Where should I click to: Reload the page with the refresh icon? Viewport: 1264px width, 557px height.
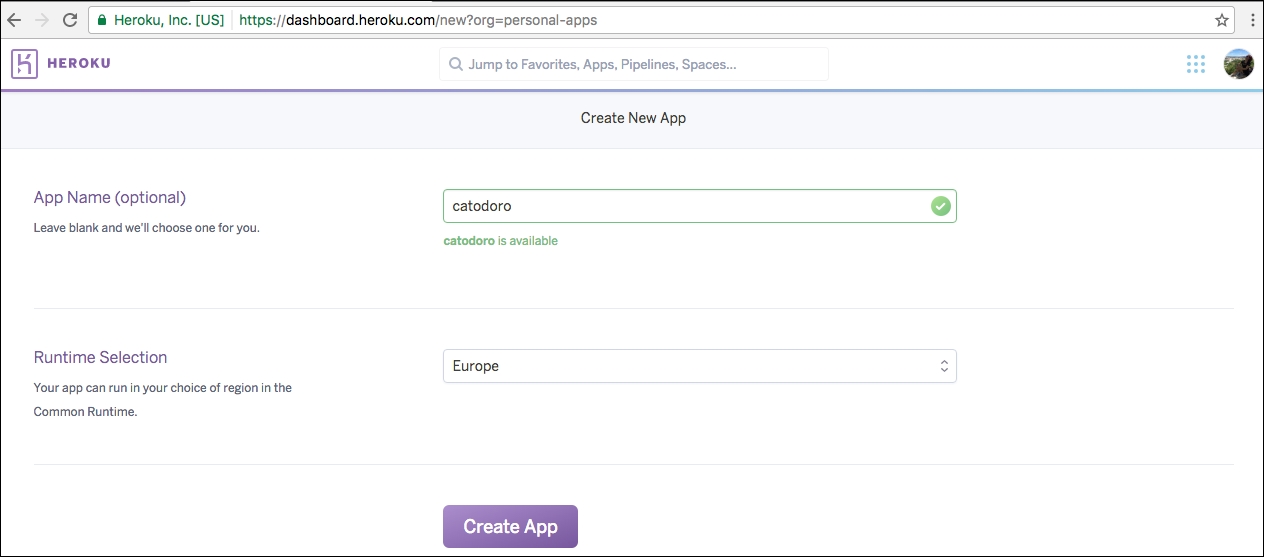[x=70, y=19]
